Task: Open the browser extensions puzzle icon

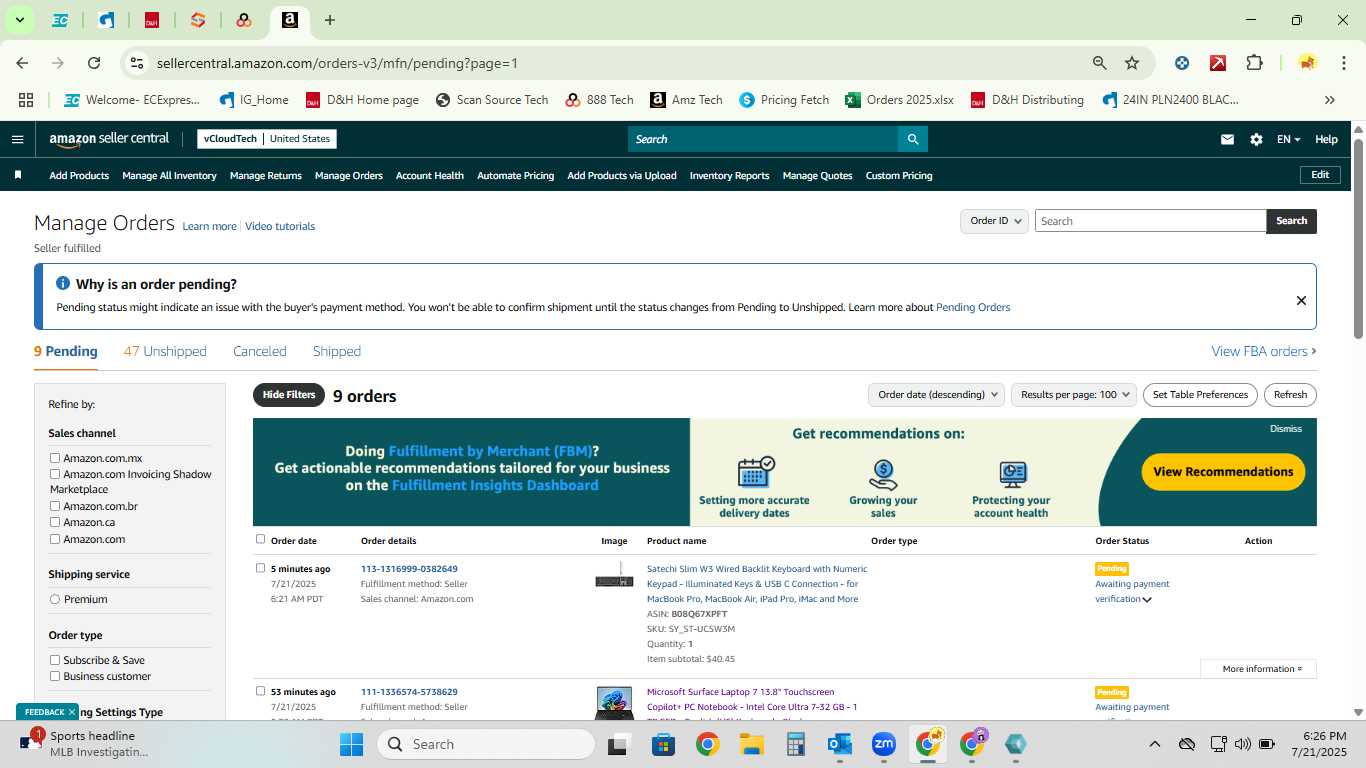Action: point(1254,63)
